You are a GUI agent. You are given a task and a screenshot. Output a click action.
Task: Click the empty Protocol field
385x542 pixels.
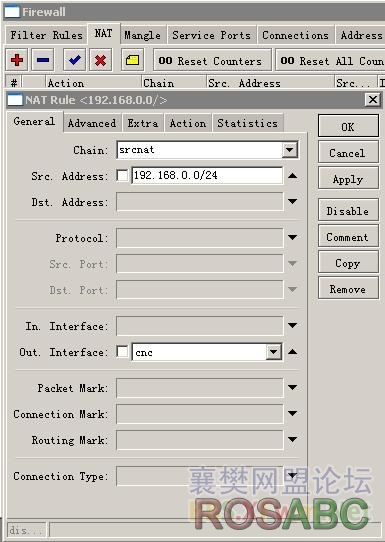coord(200,237)
